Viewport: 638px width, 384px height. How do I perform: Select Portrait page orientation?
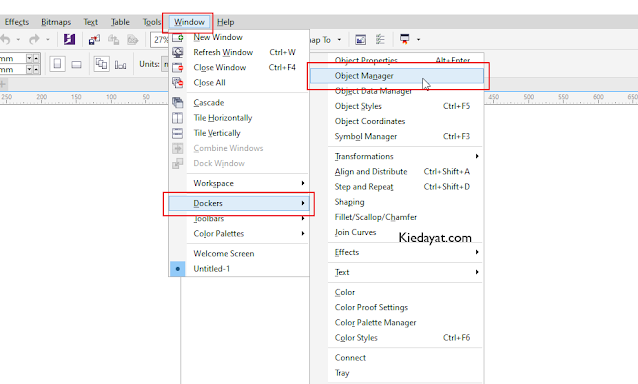[57, 64]
